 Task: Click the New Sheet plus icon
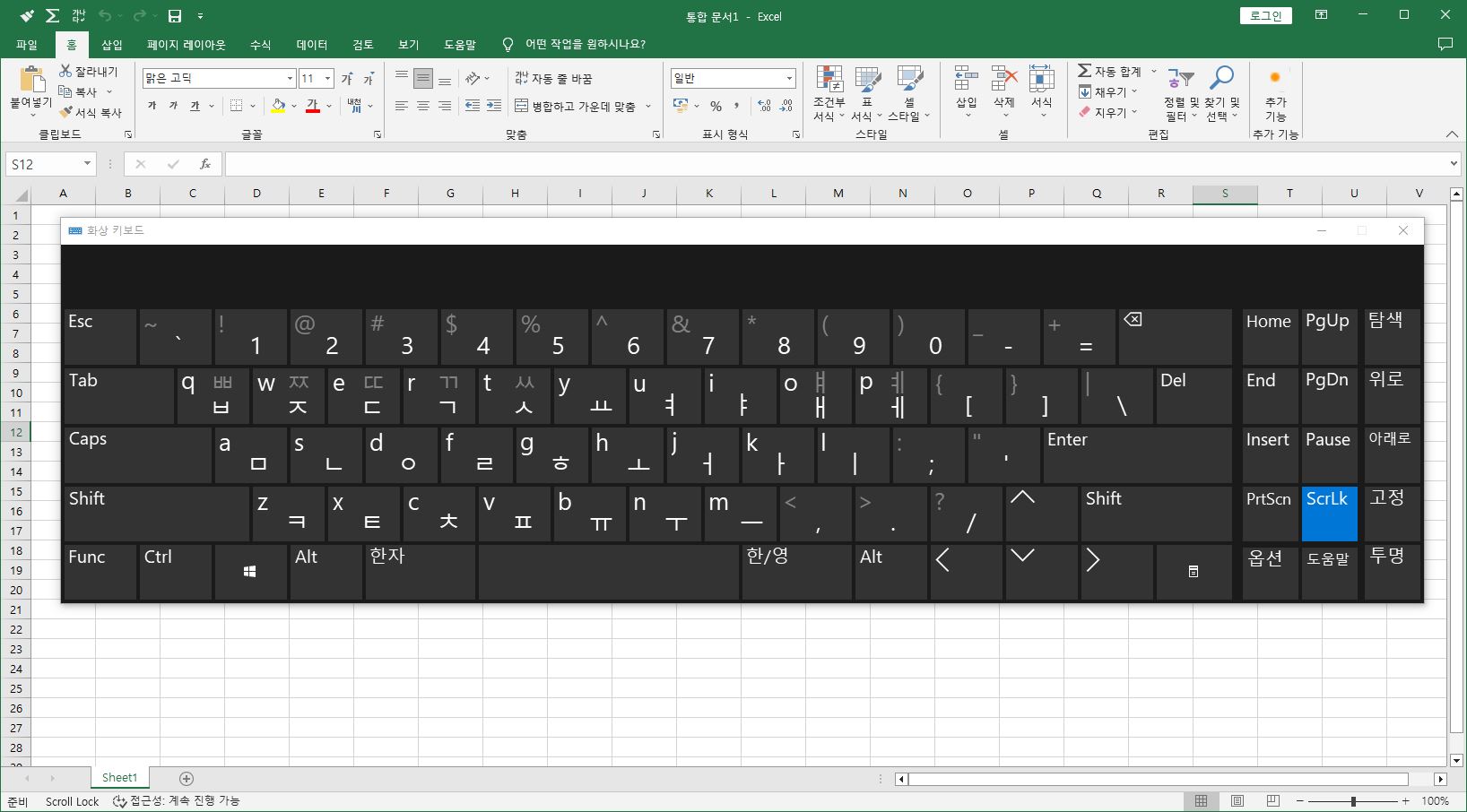tap(187, 778)
